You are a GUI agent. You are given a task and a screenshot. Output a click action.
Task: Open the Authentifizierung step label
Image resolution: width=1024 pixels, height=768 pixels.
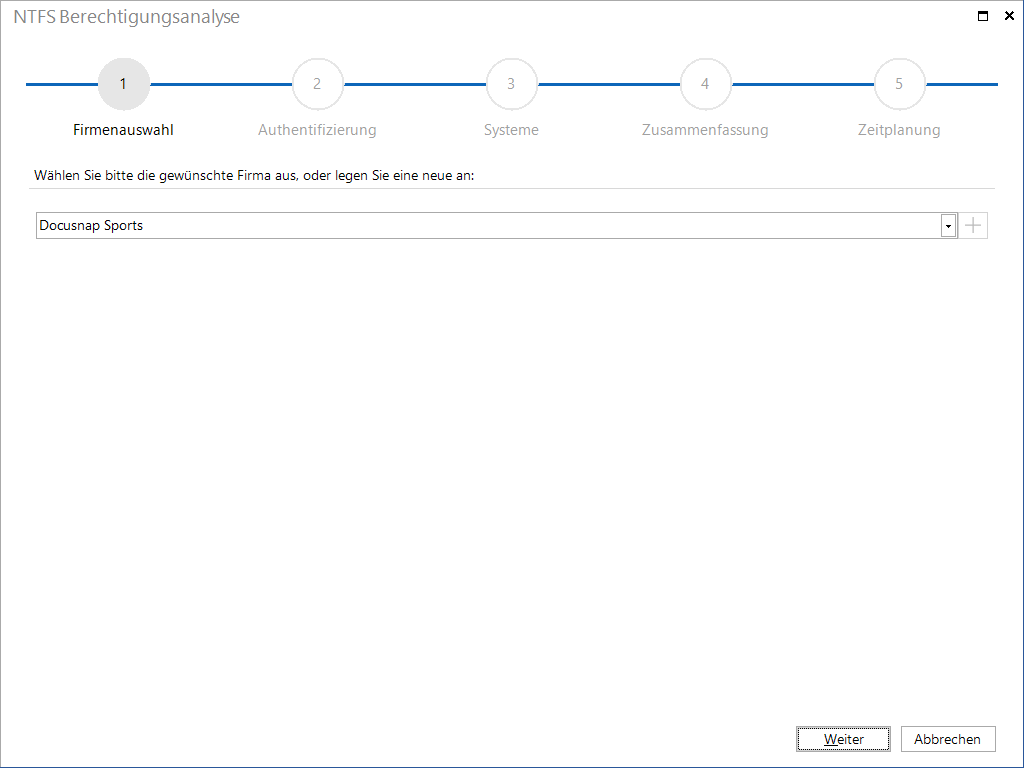(317, 130)
